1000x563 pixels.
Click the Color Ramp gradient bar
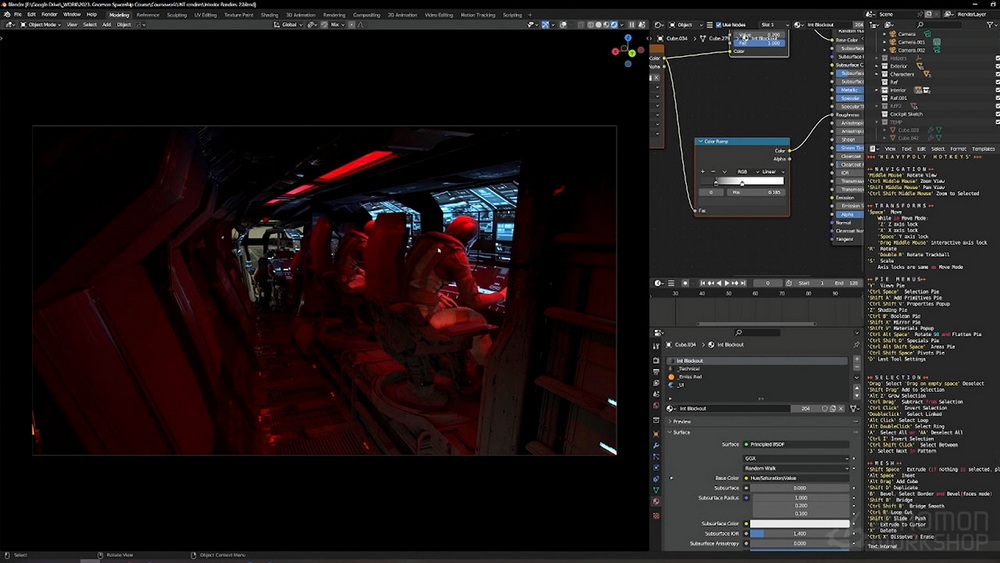742,182
